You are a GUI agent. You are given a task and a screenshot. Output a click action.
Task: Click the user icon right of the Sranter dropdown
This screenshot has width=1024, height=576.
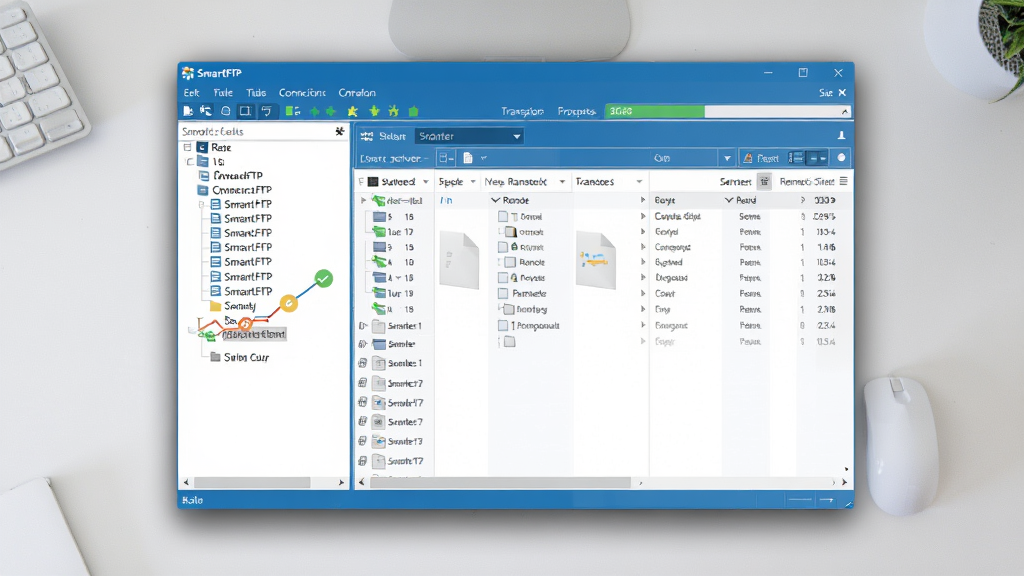point(841,136)
